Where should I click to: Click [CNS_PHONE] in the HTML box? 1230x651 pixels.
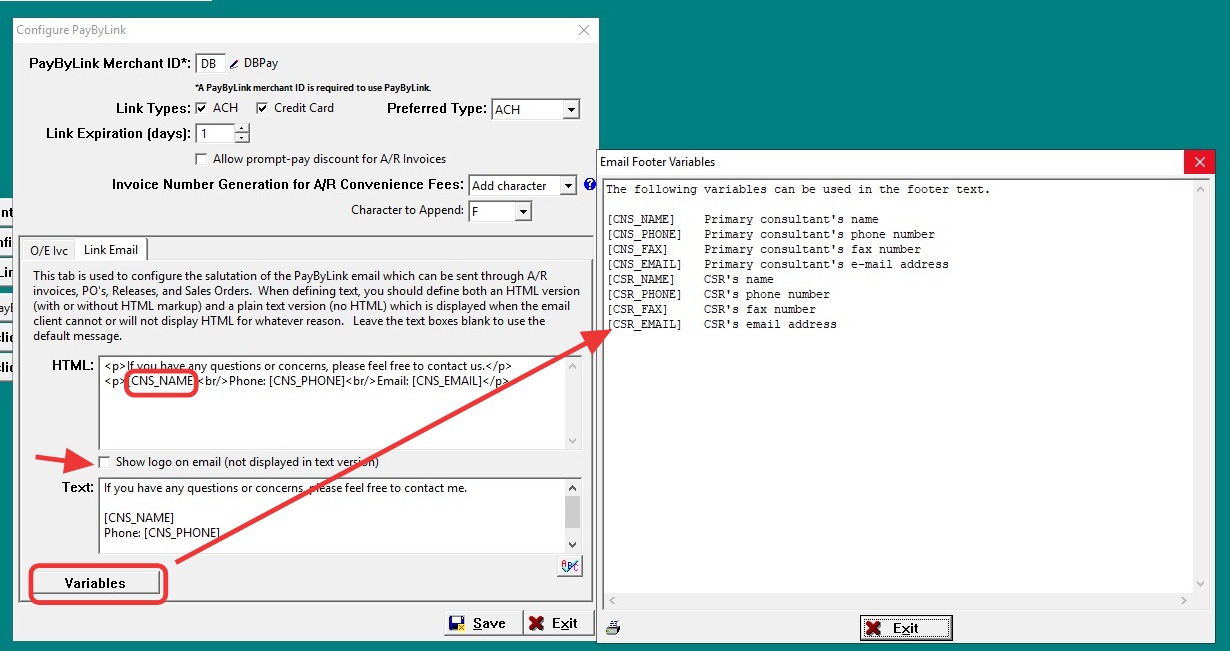306,381
